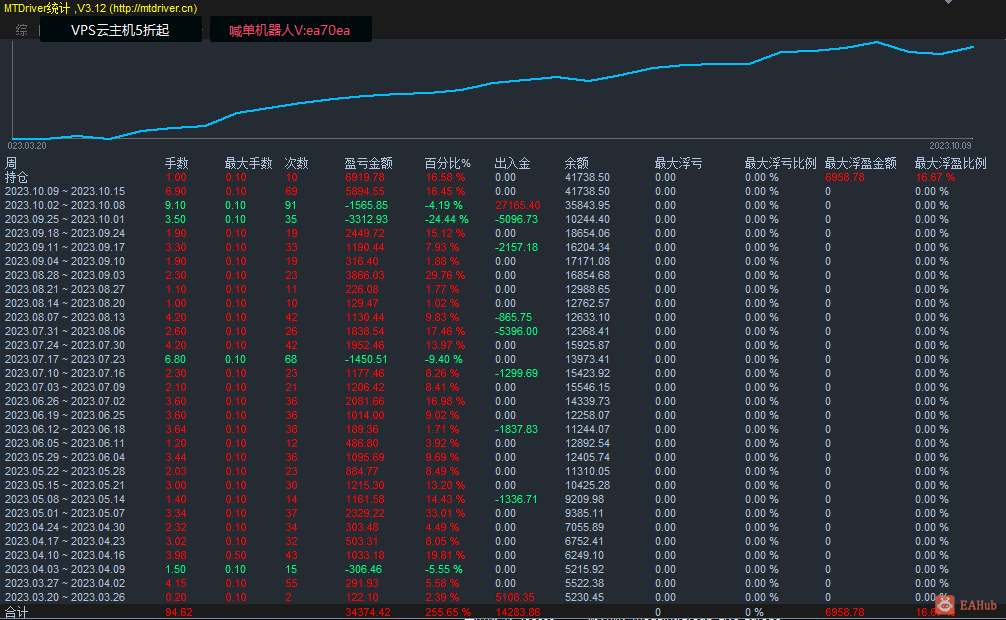Click the 次数 column header
The image size is (1006, 620).
click(296, 163)
